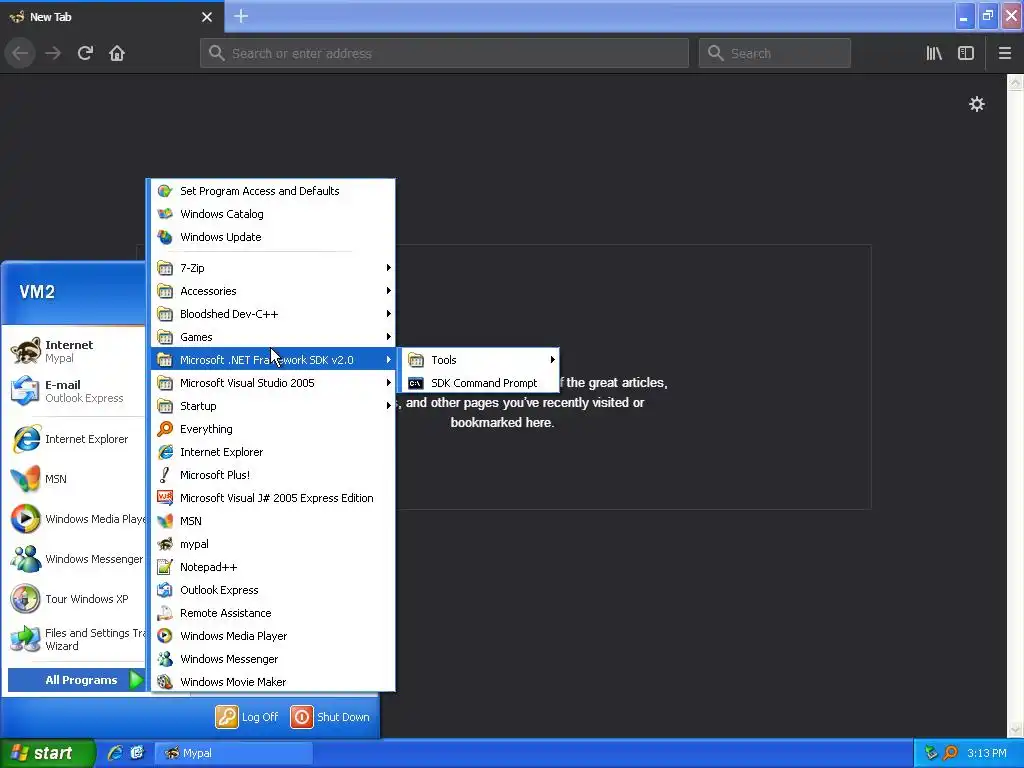Click the browser reload icon
The image size is (1024, 768).
coord(85,53)
